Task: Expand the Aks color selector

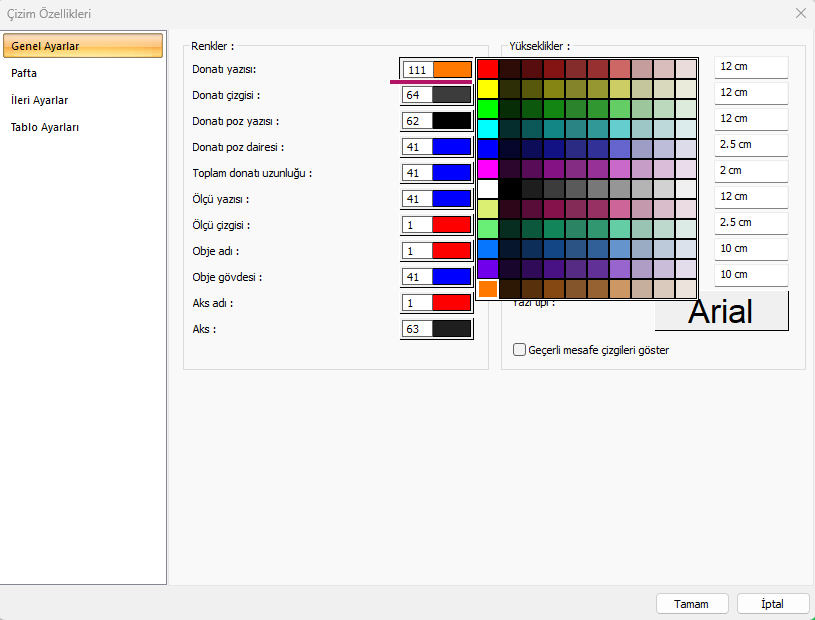Action: tap(436, 329)
